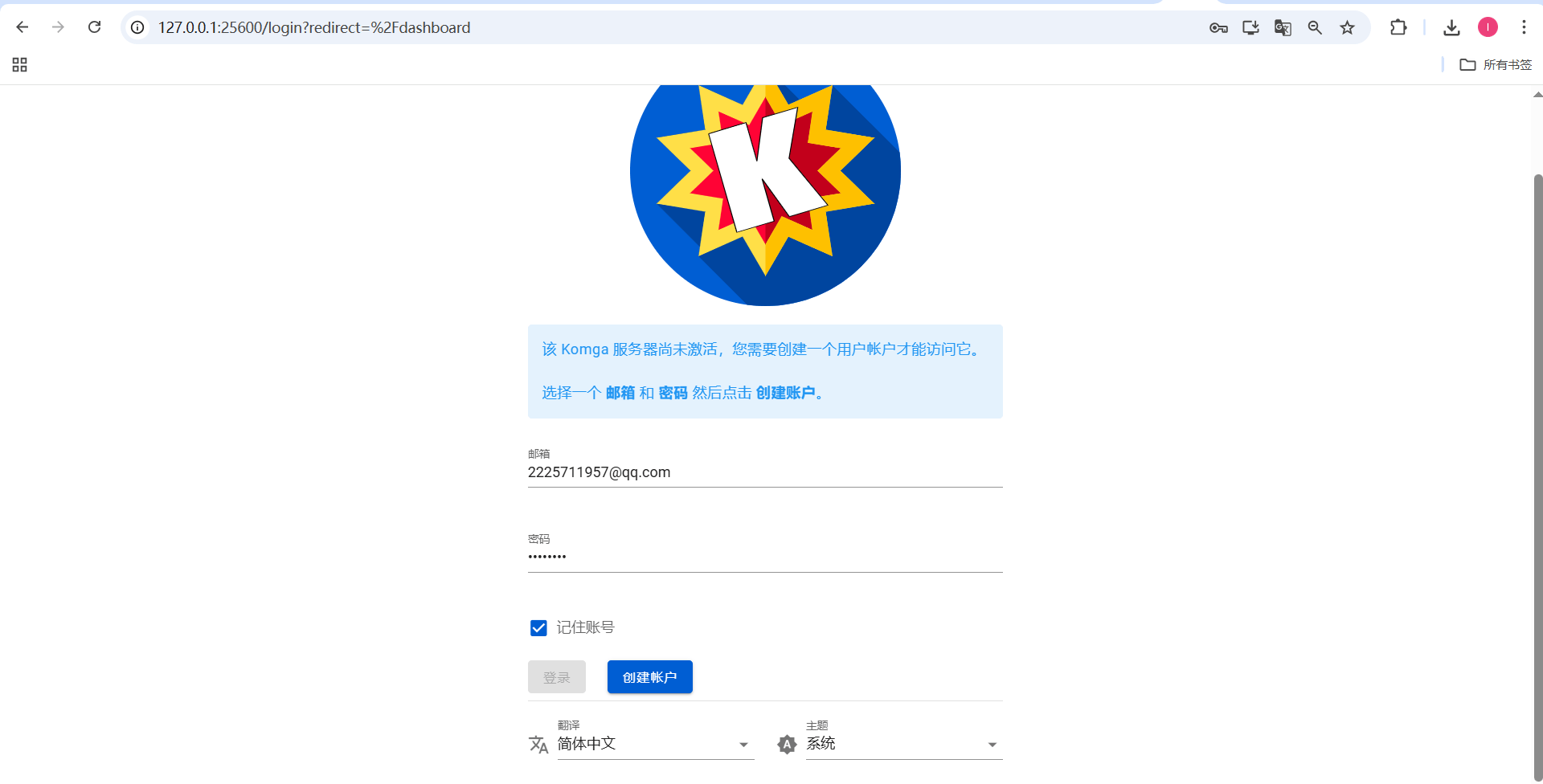Expand the 系统 theme dropdown

[904, 744]
